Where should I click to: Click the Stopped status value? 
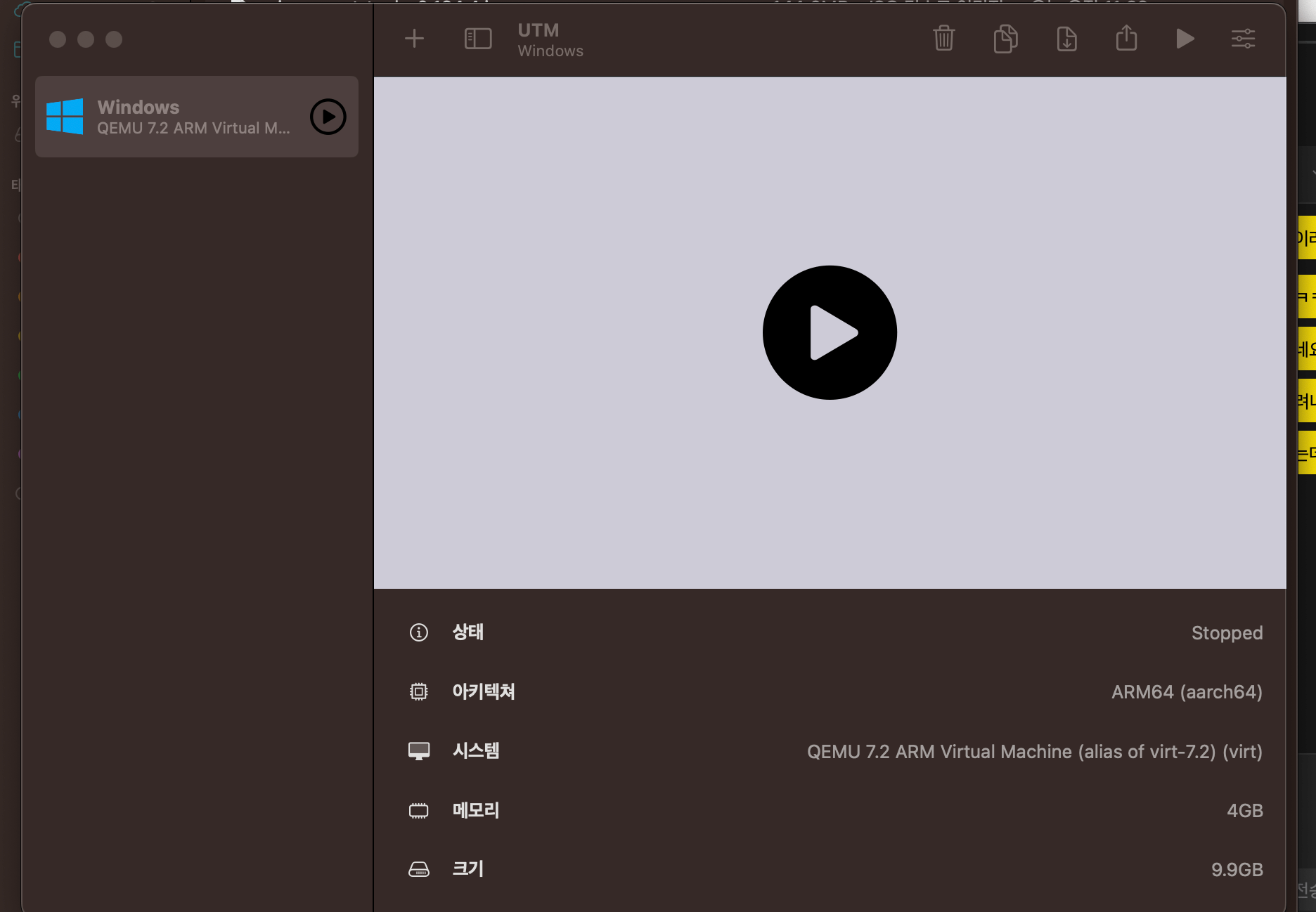1227,632
